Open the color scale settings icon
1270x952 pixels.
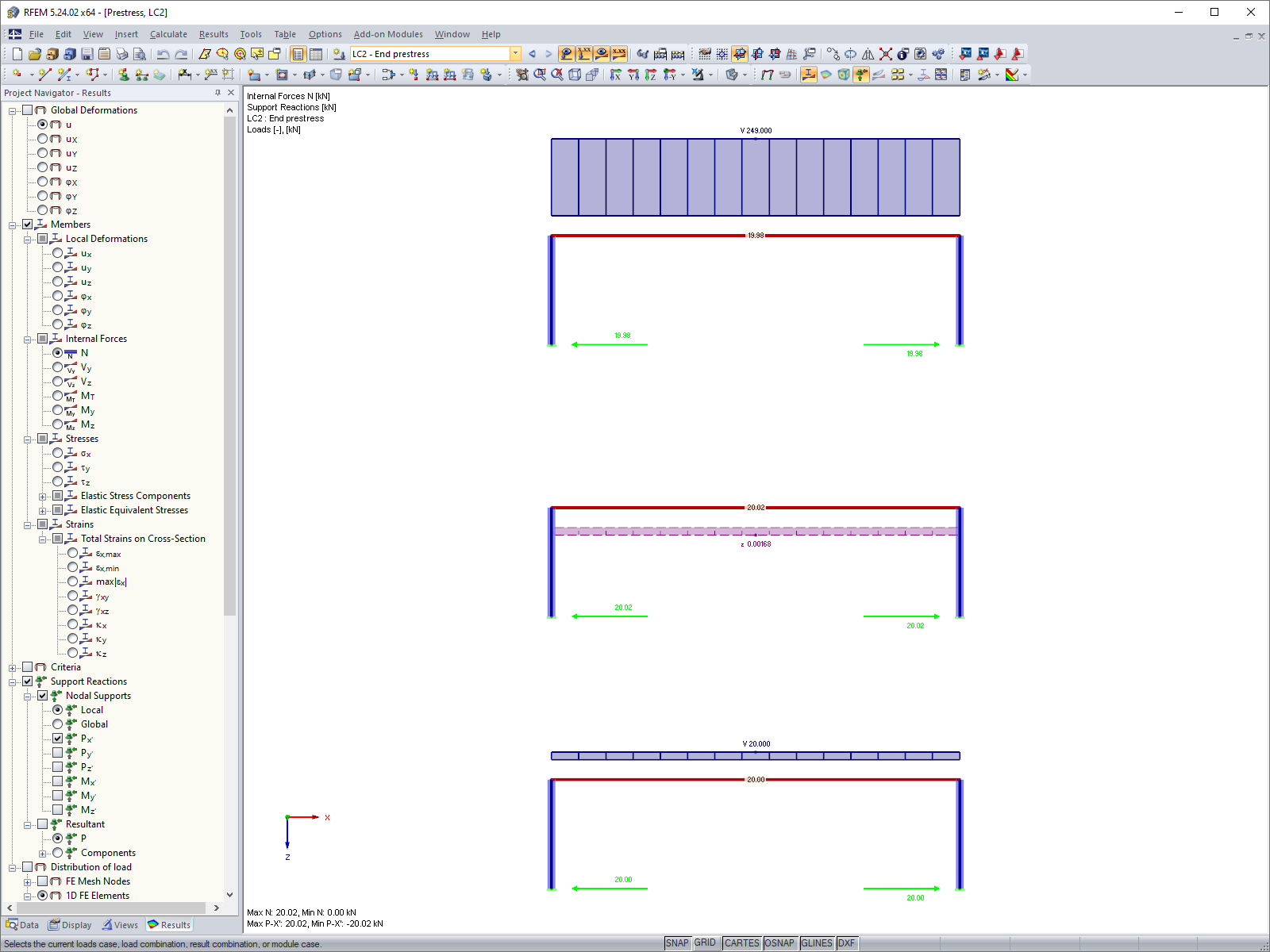1012,75
